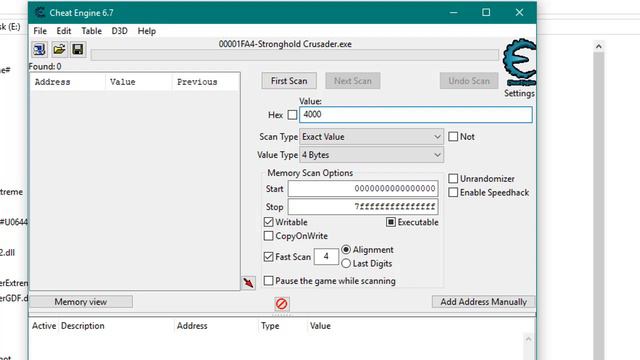Click the Address column header in address table

click(192, 326)
